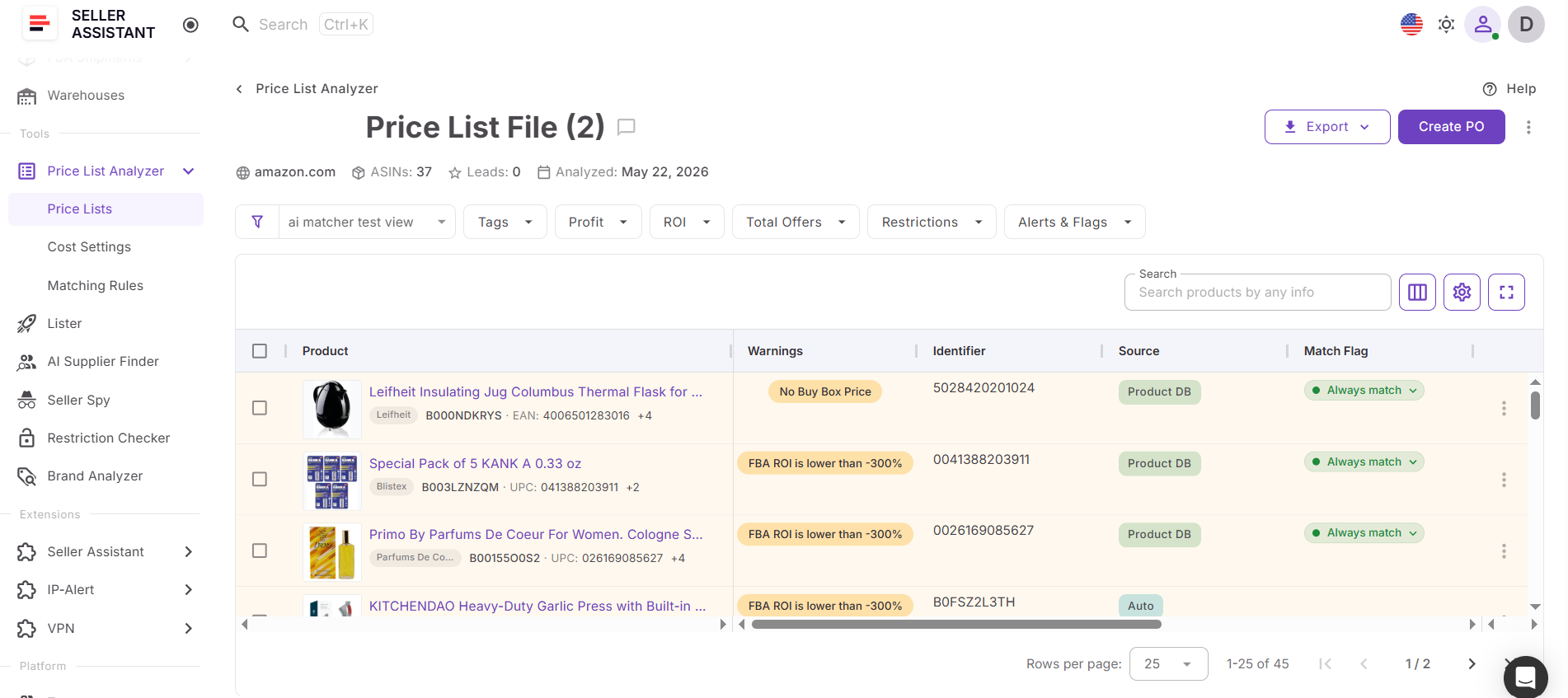Toggle the fullscreen table icon

1506,292
